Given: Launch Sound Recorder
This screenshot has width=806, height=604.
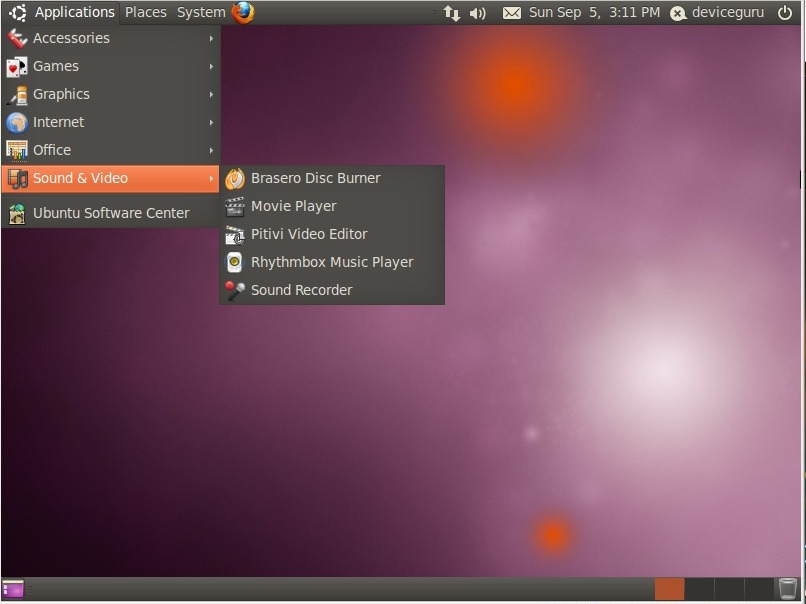Looking at the screenshot, I should point(332,290).
